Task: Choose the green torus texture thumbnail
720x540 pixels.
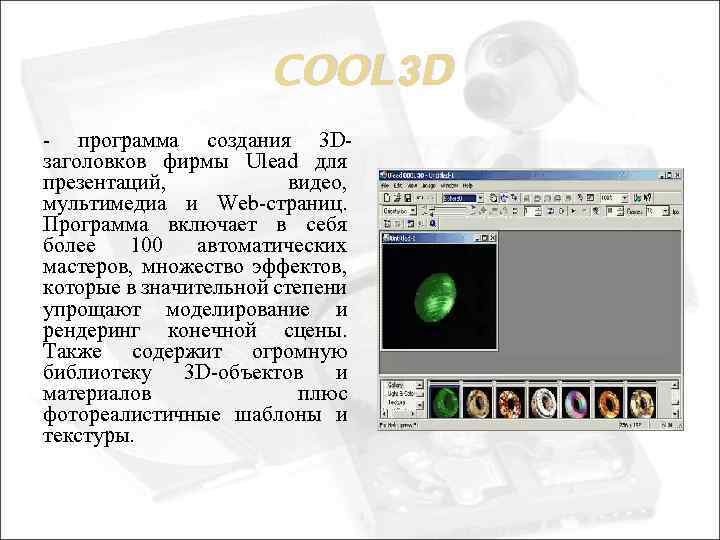Action: [444, 402]
